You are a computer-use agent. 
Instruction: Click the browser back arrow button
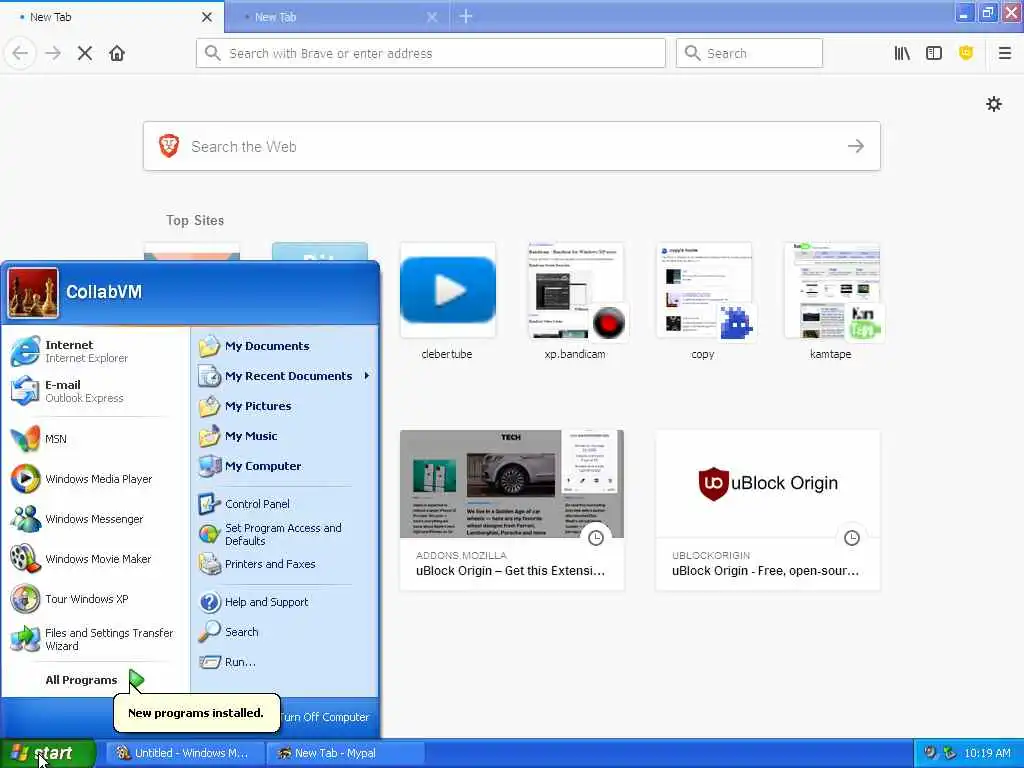click(20, 54)
